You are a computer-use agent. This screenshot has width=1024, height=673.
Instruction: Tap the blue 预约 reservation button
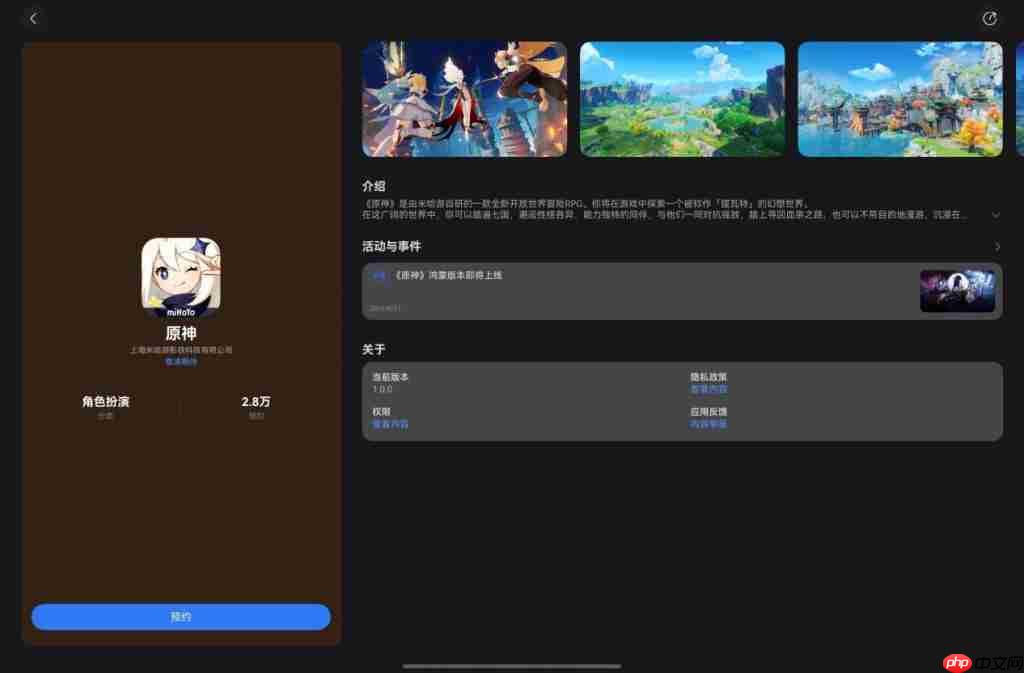pyautogui.click(x=181, y=617)
